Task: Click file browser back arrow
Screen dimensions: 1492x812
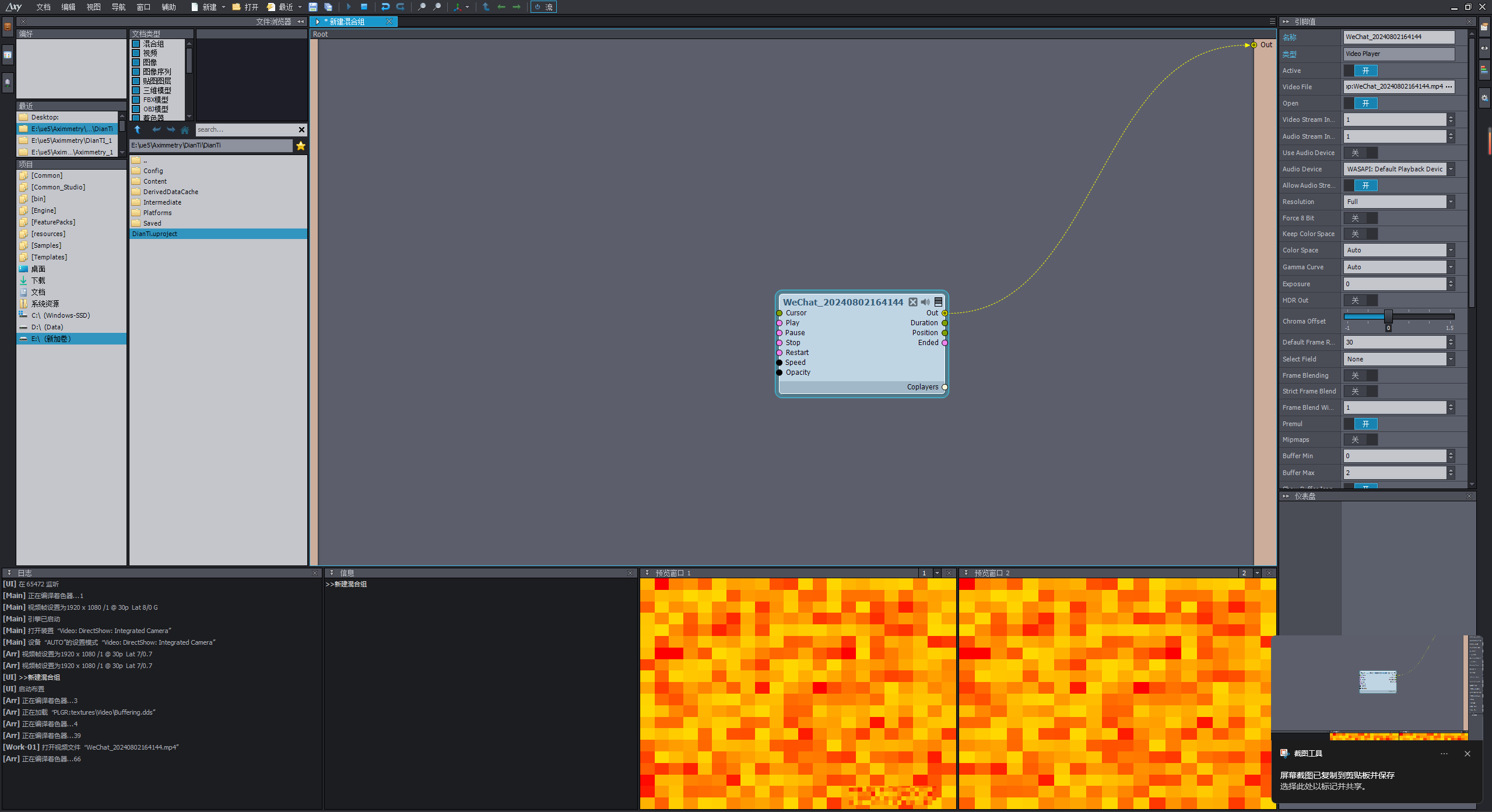Action: click(156, 129)
